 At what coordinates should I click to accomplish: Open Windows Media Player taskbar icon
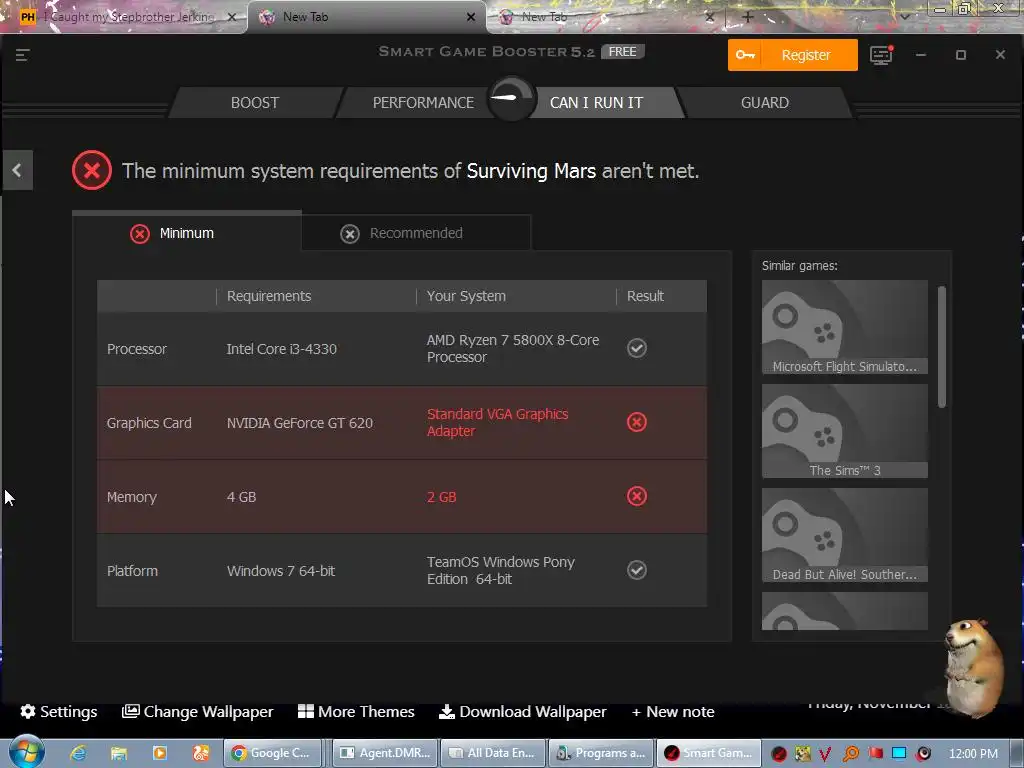click(159, 753)
